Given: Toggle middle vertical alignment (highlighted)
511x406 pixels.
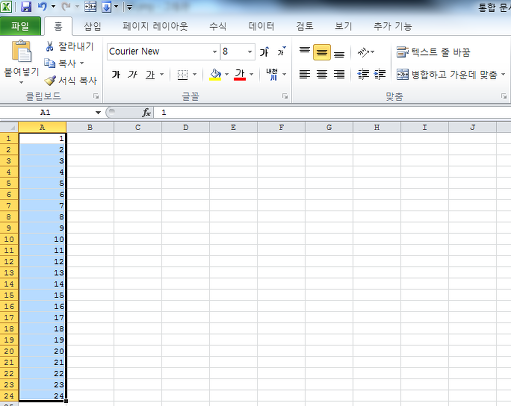Looking at the screenshot, I should (322, 52).
